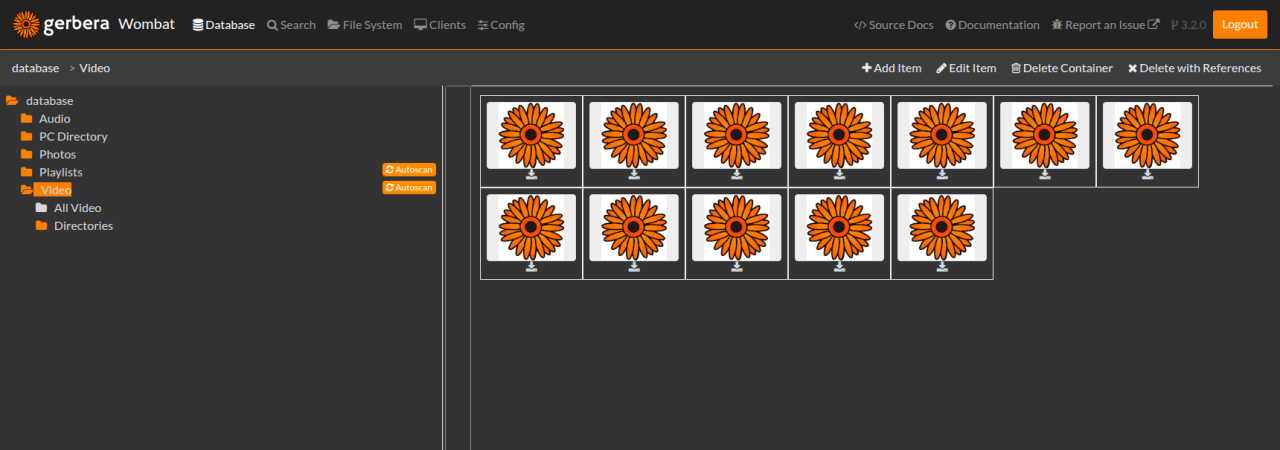Open the Documentation link
This screenshot has width=1280, height=450.
pos(994,25)
